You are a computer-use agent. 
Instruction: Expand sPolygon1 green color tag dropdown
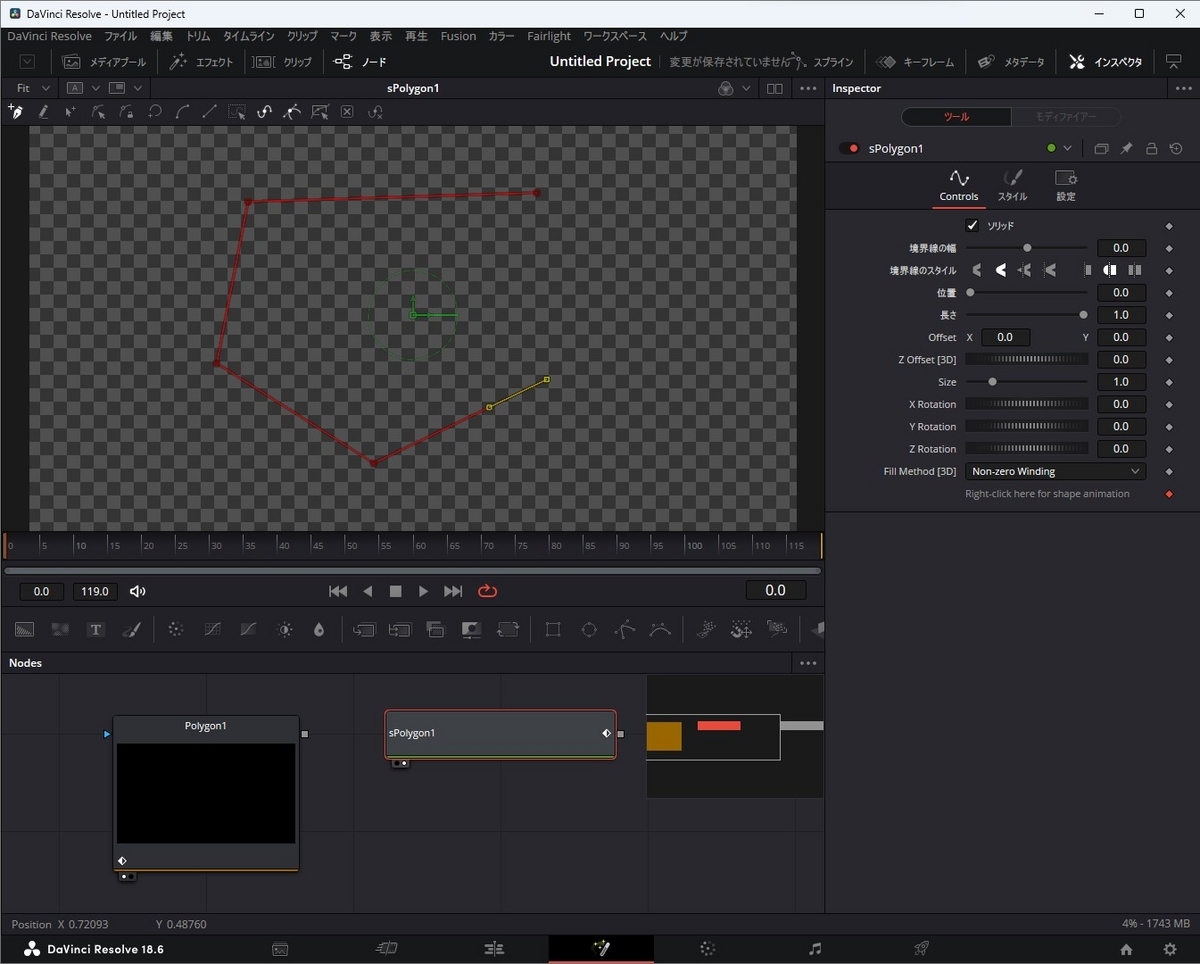(1067, 149)
